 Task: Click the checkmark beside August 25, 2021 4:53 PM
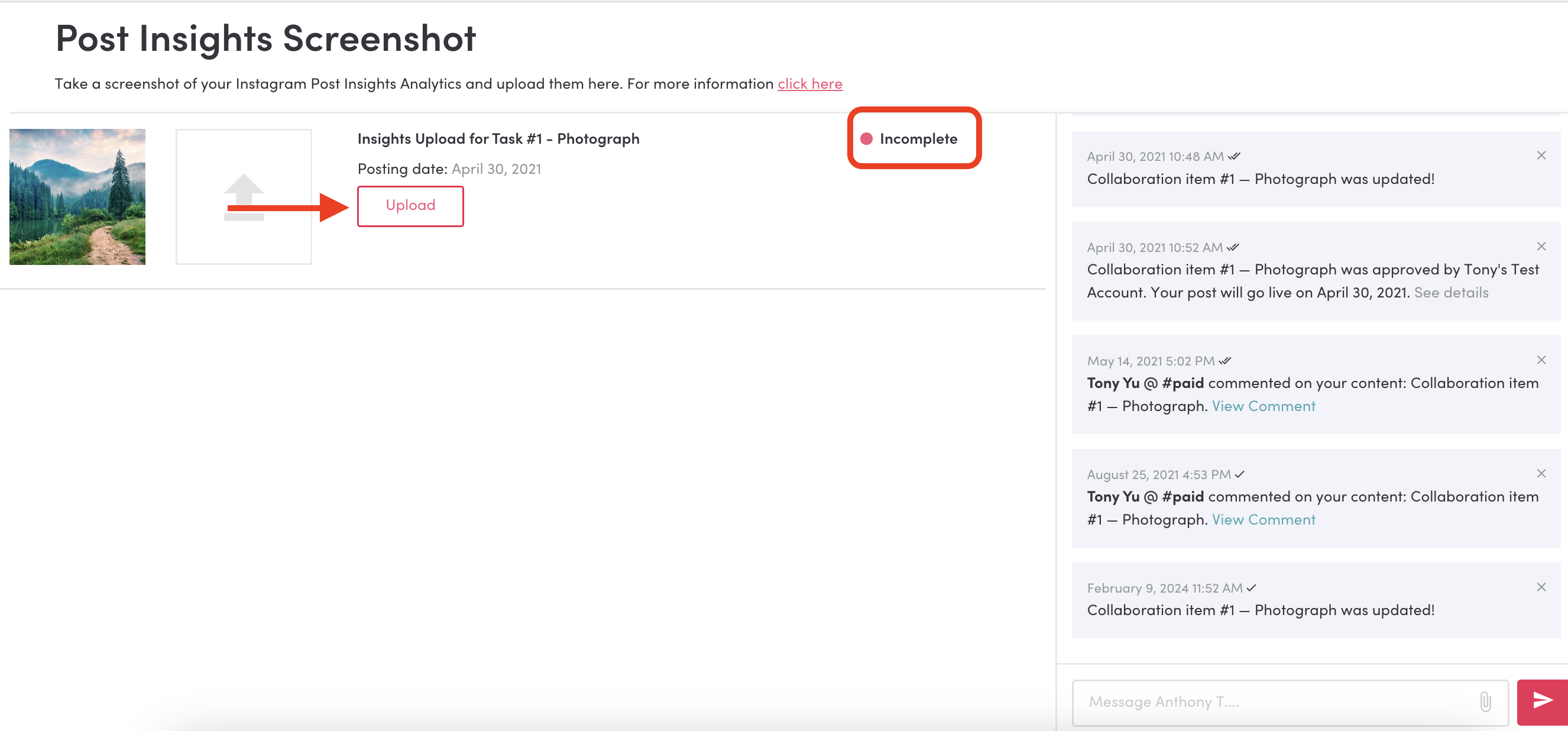1239,474
